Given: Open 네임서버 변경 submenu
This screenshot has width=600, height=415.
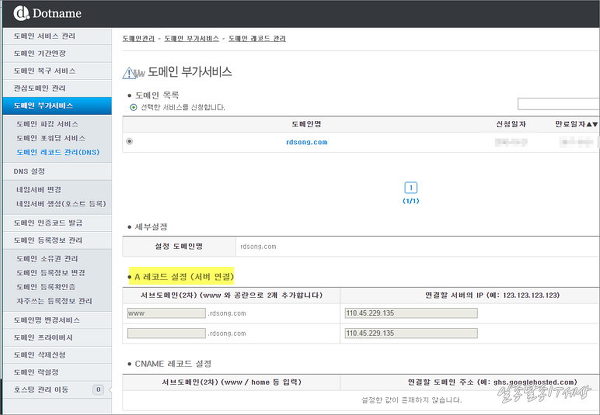Looking at the screenshot, I should (x=39, y=189).
